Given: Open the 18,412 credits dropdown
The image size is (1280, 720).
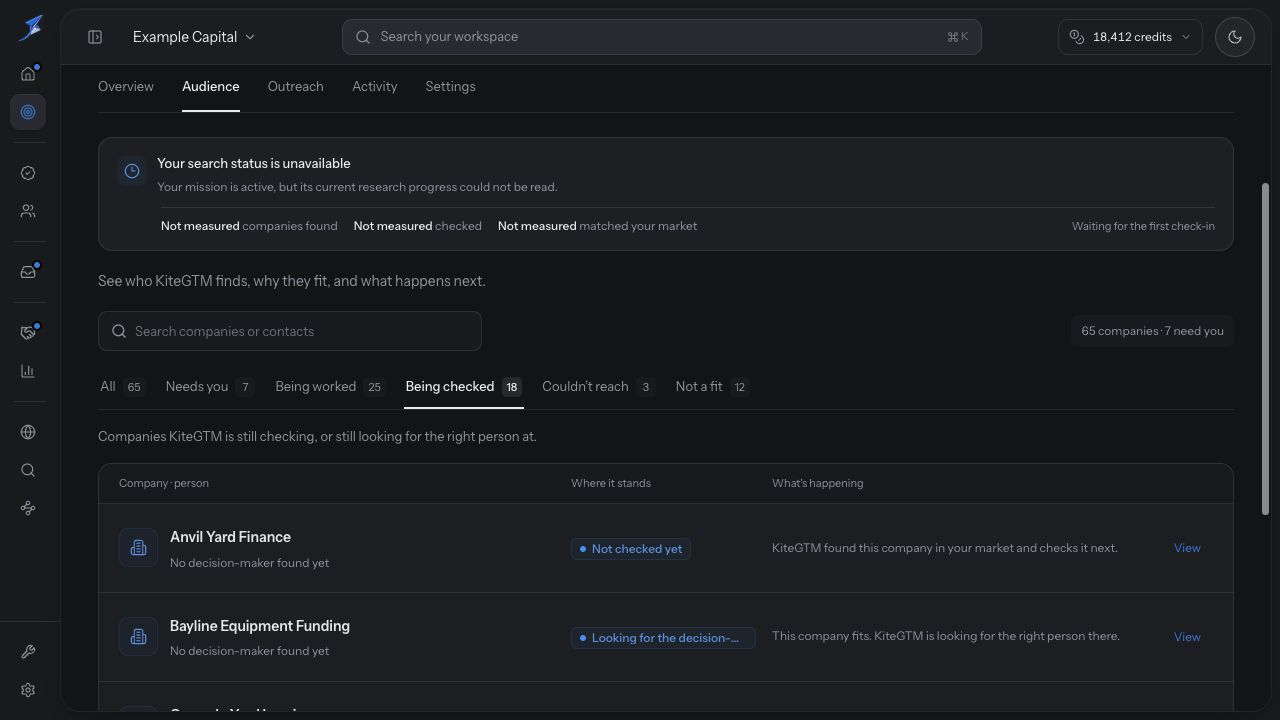Looking at the screenshot, I should pos(1130,37).
